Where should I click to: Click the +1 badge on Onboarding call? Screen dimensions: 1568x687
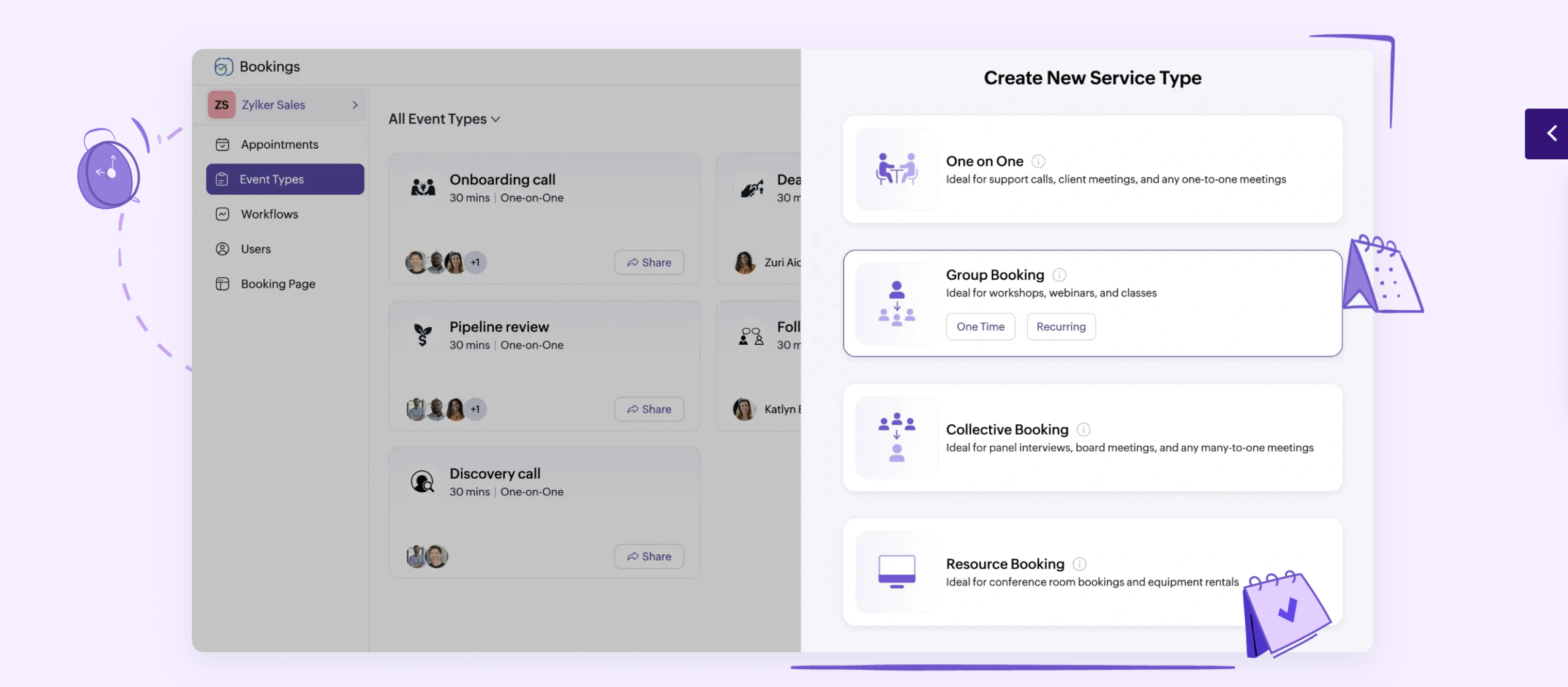(x=475, y=262)
